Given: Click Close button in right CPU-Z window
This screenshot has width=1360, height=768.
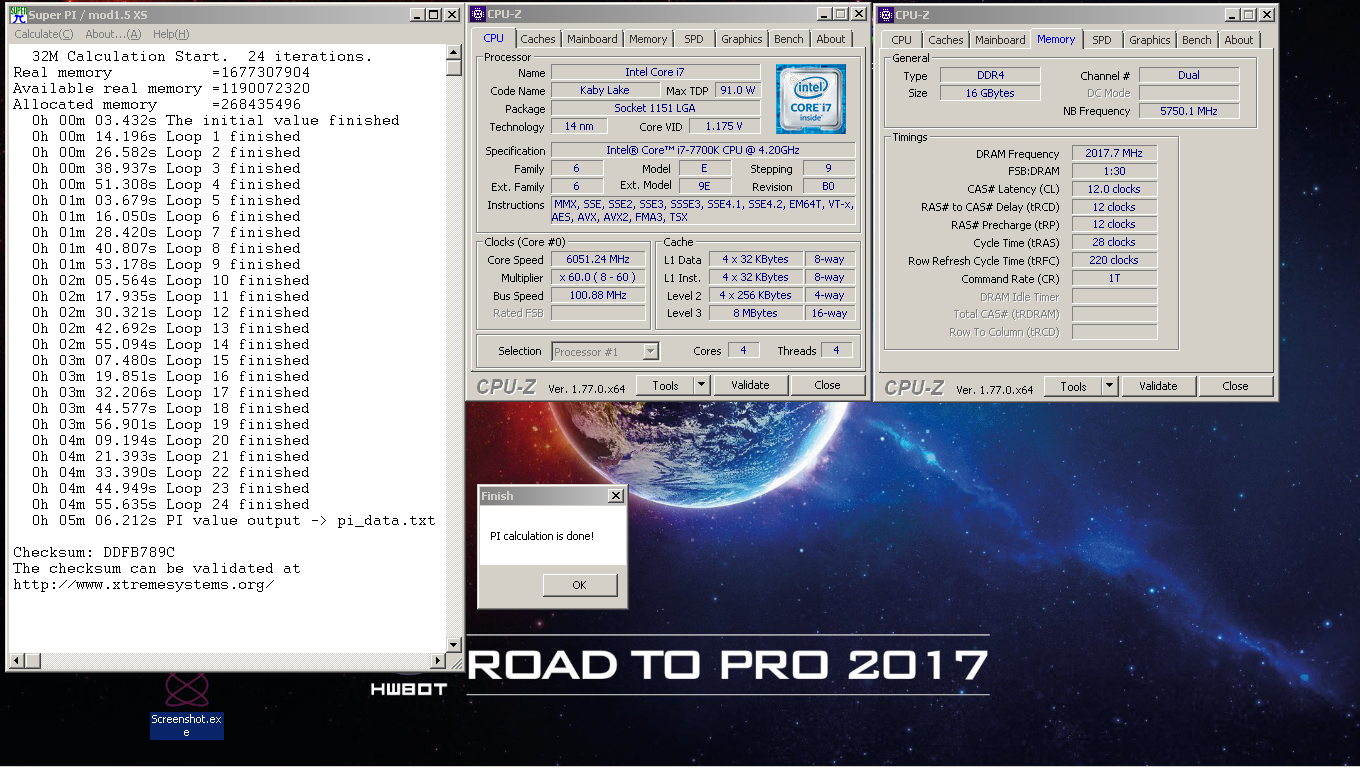Looking at the screenshot, I should 1235,386.
